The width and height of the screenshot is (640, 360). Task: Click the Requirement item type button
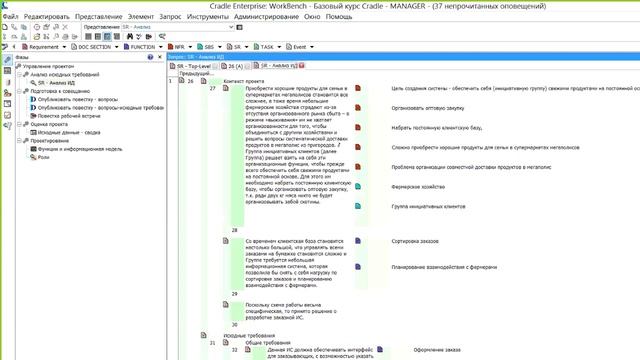(40, 47)
